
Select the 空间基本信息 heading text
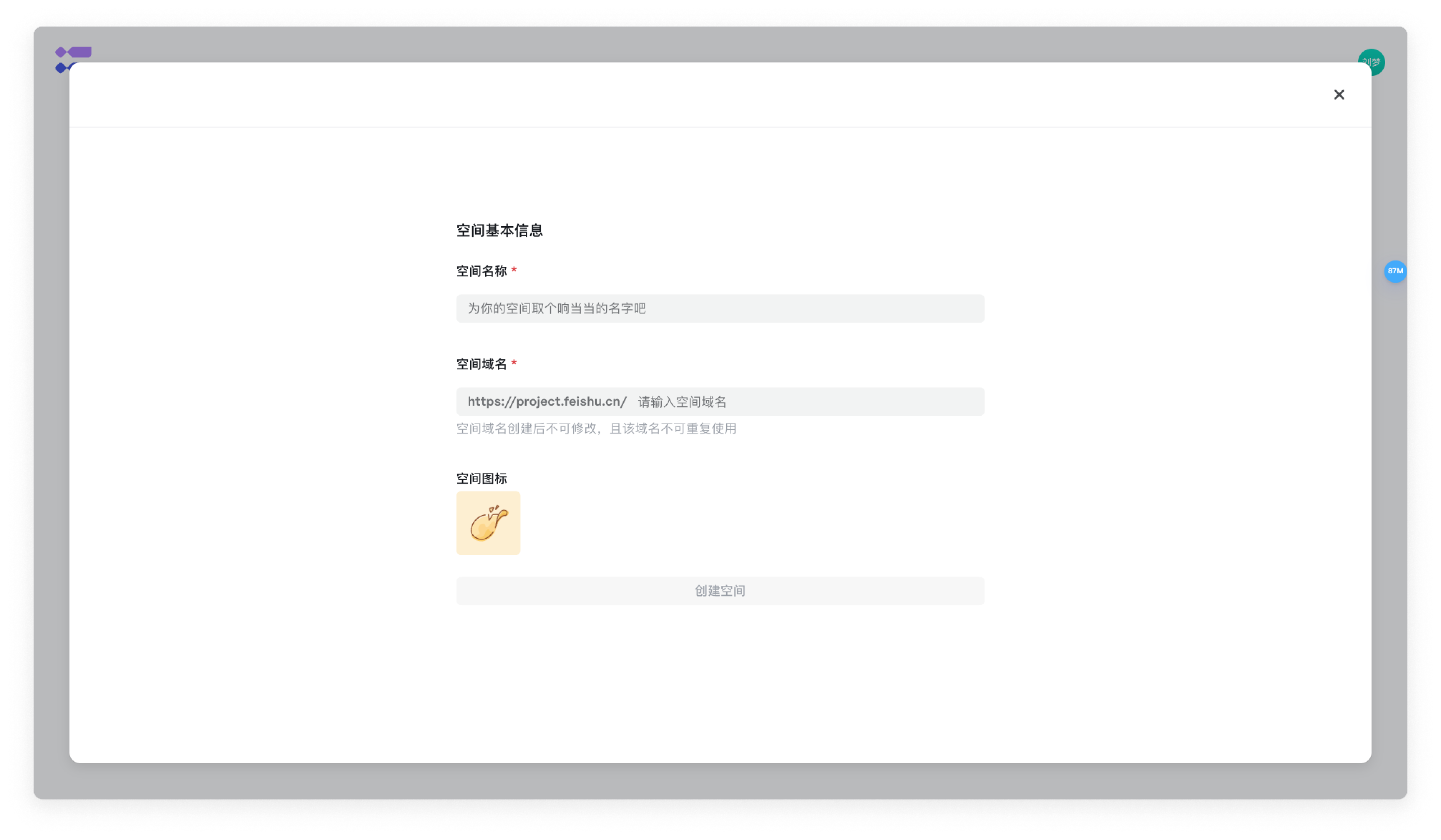[499, 230]
